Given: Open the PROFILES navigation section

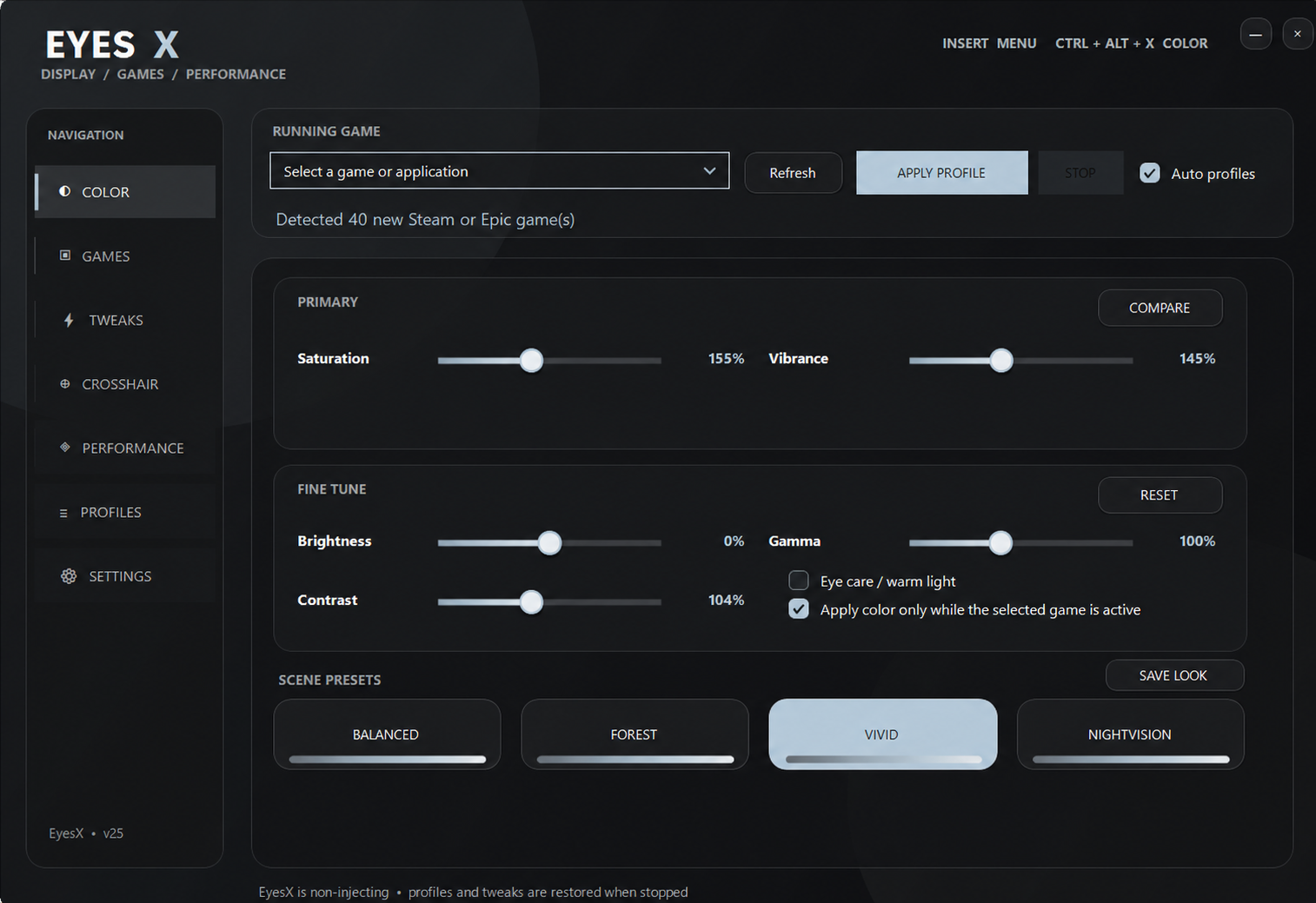Looking at the screenshot, I should (x=125, y=512).
